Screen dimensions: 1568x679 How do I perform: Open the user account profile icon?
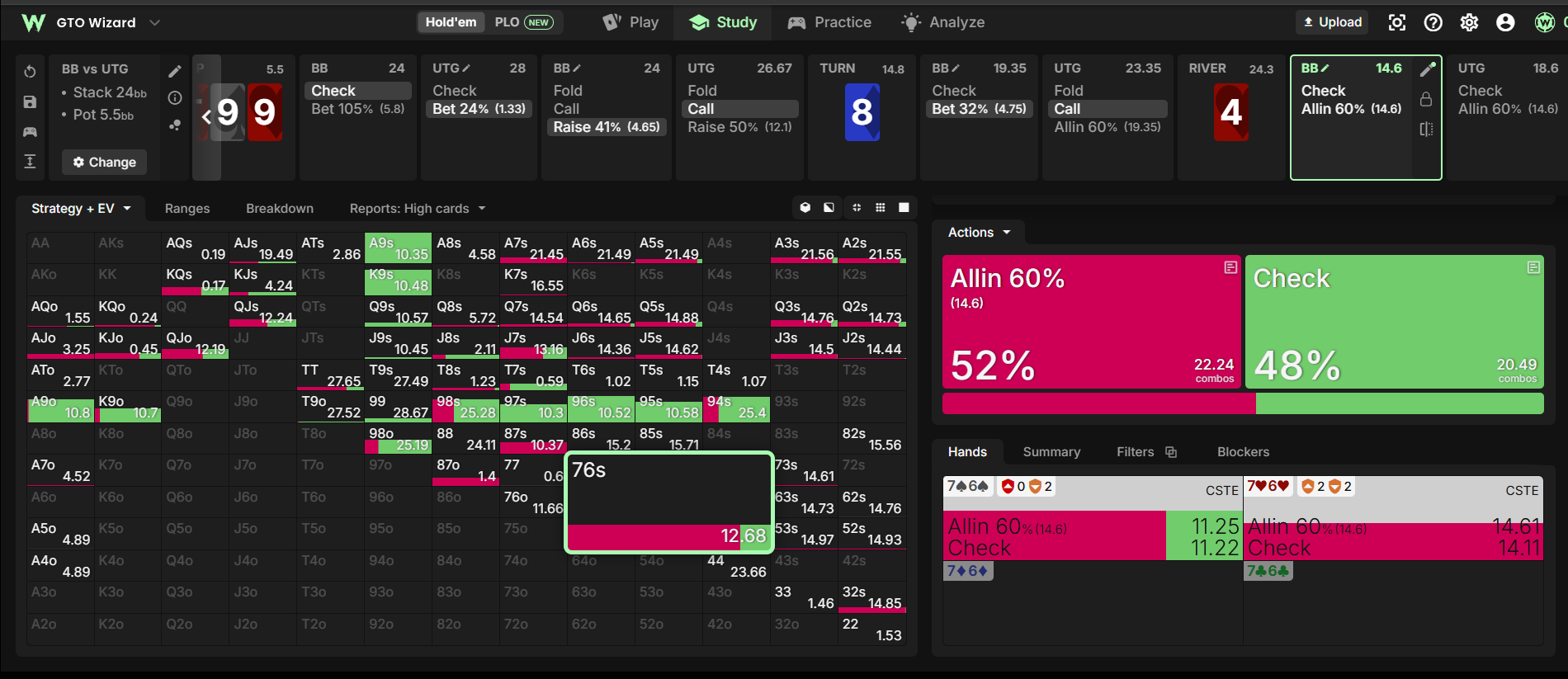point(1505,22)
